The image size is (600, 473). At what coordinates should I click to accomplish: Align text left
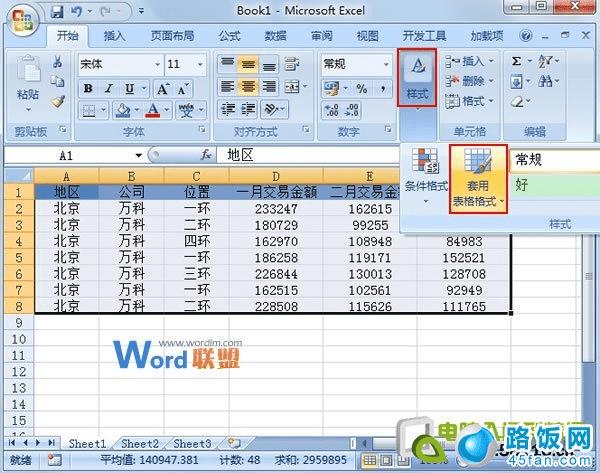point(227,87)
